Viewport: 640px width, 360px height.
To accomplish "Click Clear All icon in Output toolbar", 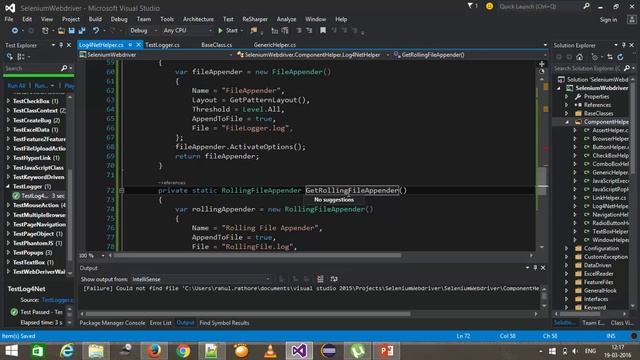I will coord(320,279).
